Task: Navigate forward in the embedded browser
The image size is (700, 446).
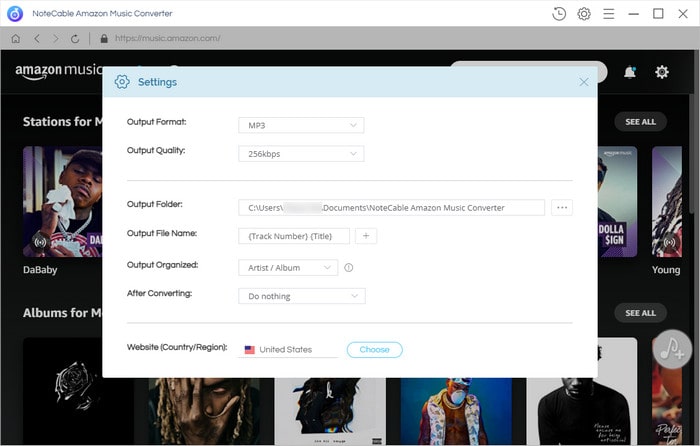Action: click(56, 38)
